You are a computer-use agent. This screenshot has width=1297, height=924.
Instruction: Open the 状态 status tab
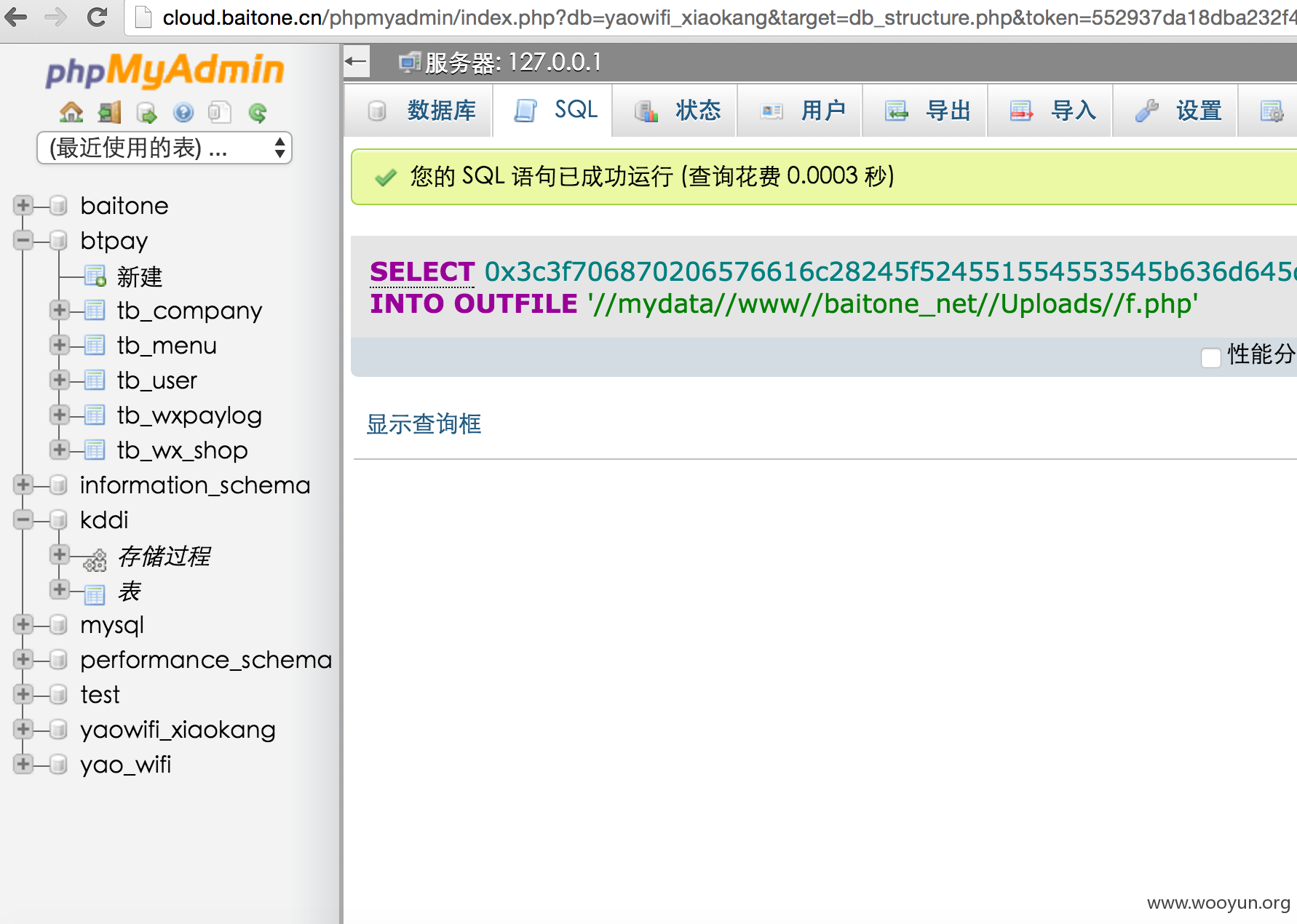point(675,111)
